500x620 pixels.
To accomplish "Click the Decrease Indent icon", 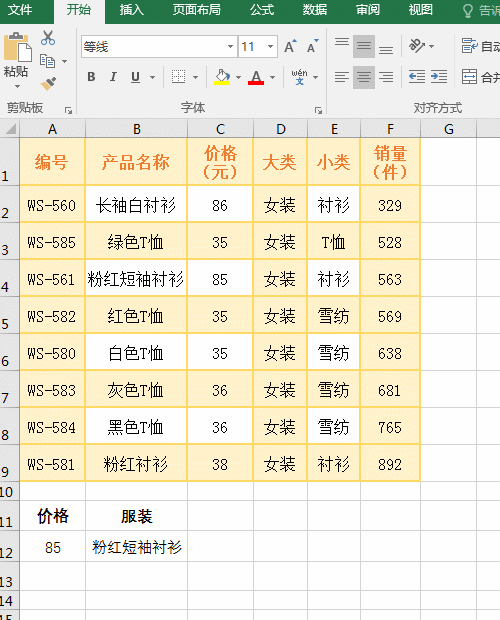I will pos(417,77).
